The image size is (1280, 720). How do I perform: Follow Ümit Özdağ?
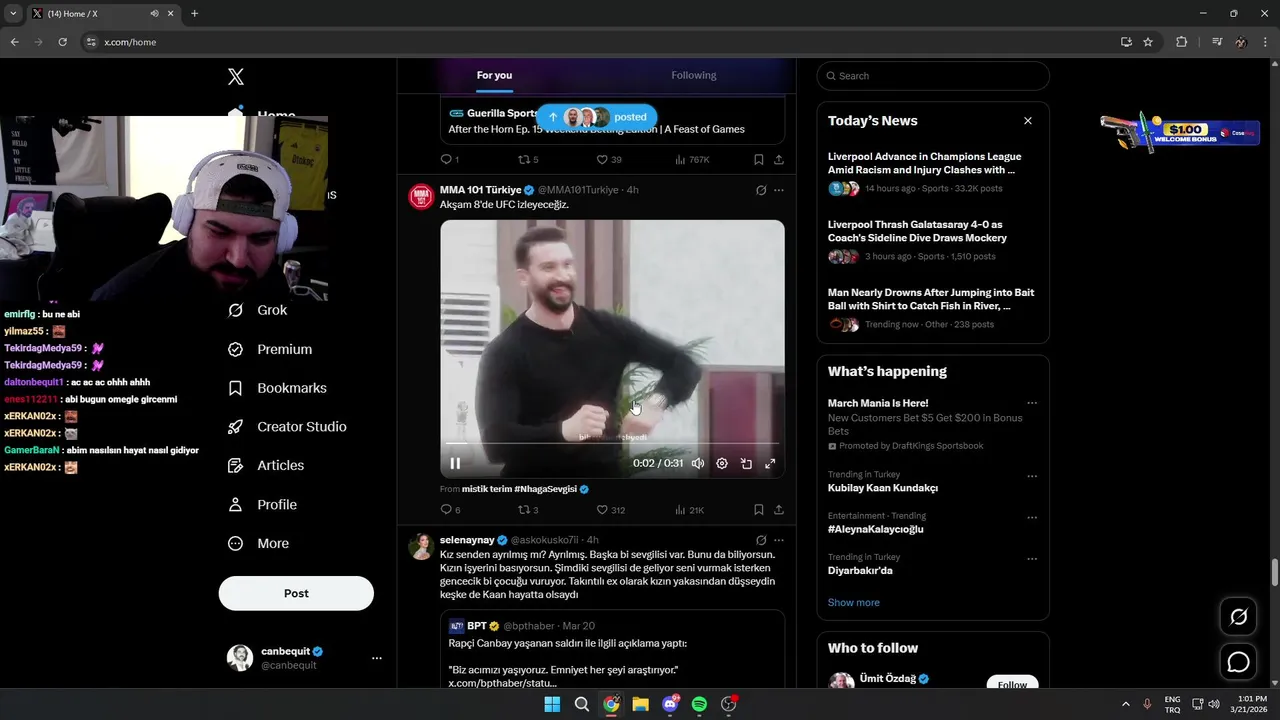pyautogui.click(x=1012, y=684)
